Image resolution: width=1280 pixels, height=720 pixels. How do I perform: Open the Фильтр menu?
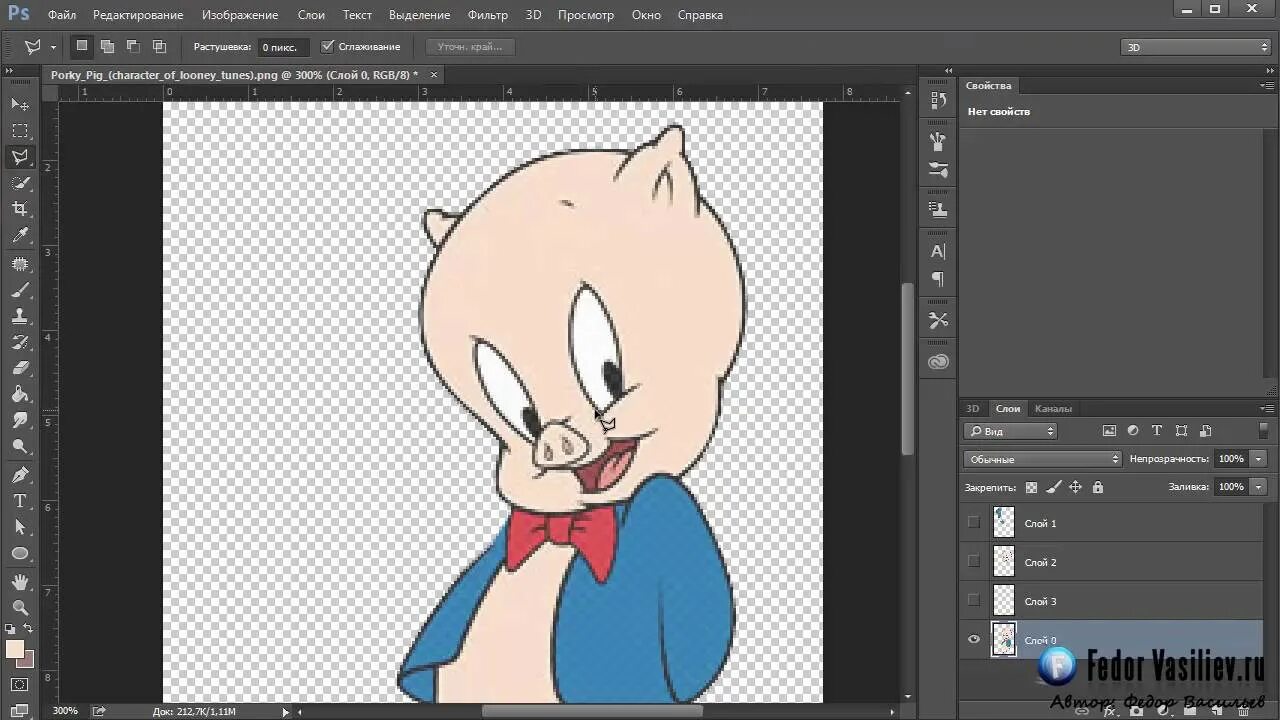tap(488, 15)
